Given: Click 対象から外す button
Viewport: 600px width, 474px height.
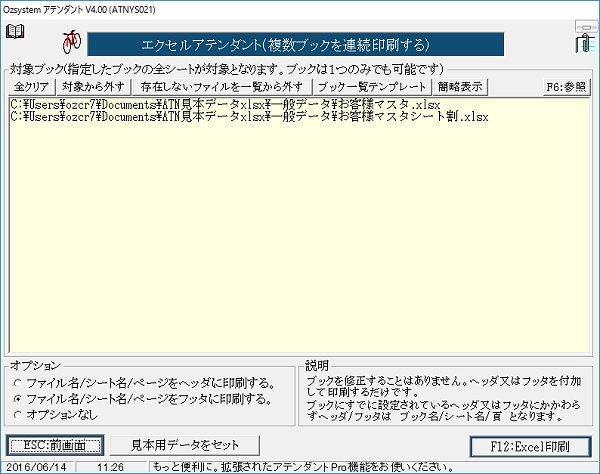Looking at the screenshot, I should coord(93,87).
